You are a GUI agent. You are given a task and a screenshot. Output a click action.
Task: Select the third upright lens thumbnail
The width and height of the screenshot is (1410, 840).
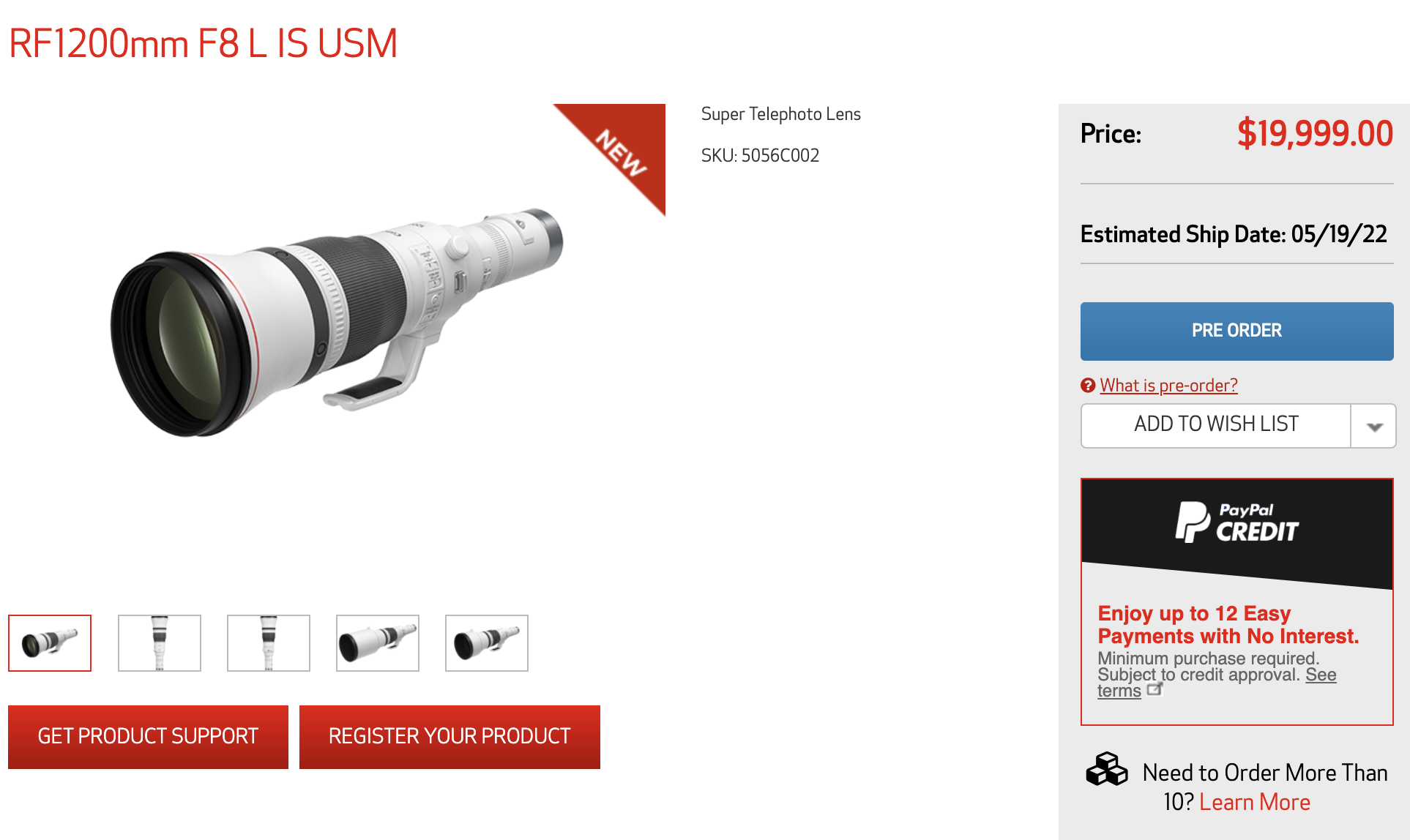[x=269, y=643]
